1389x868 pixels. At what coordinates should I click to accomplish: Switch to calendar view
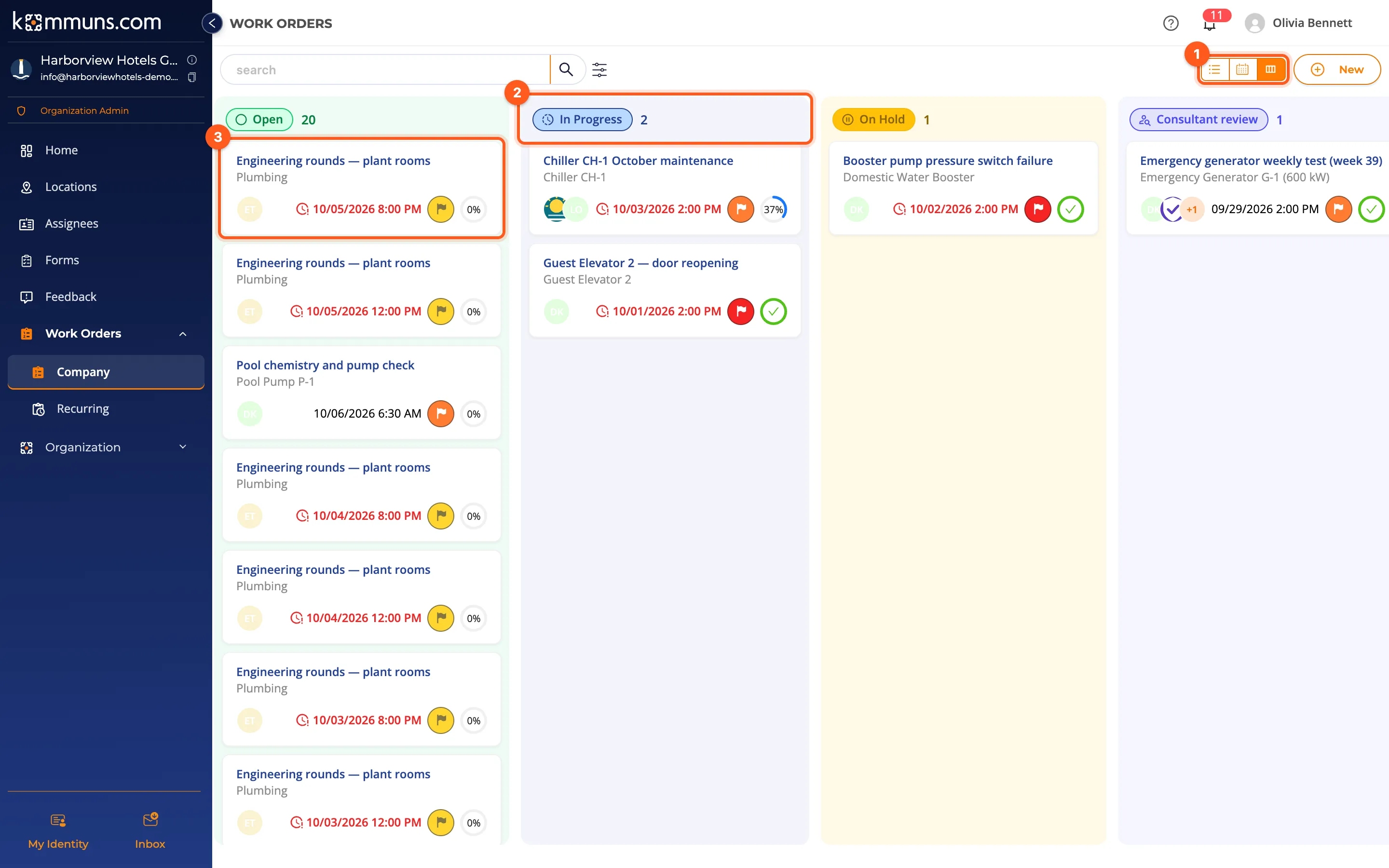pos(1242,69)
